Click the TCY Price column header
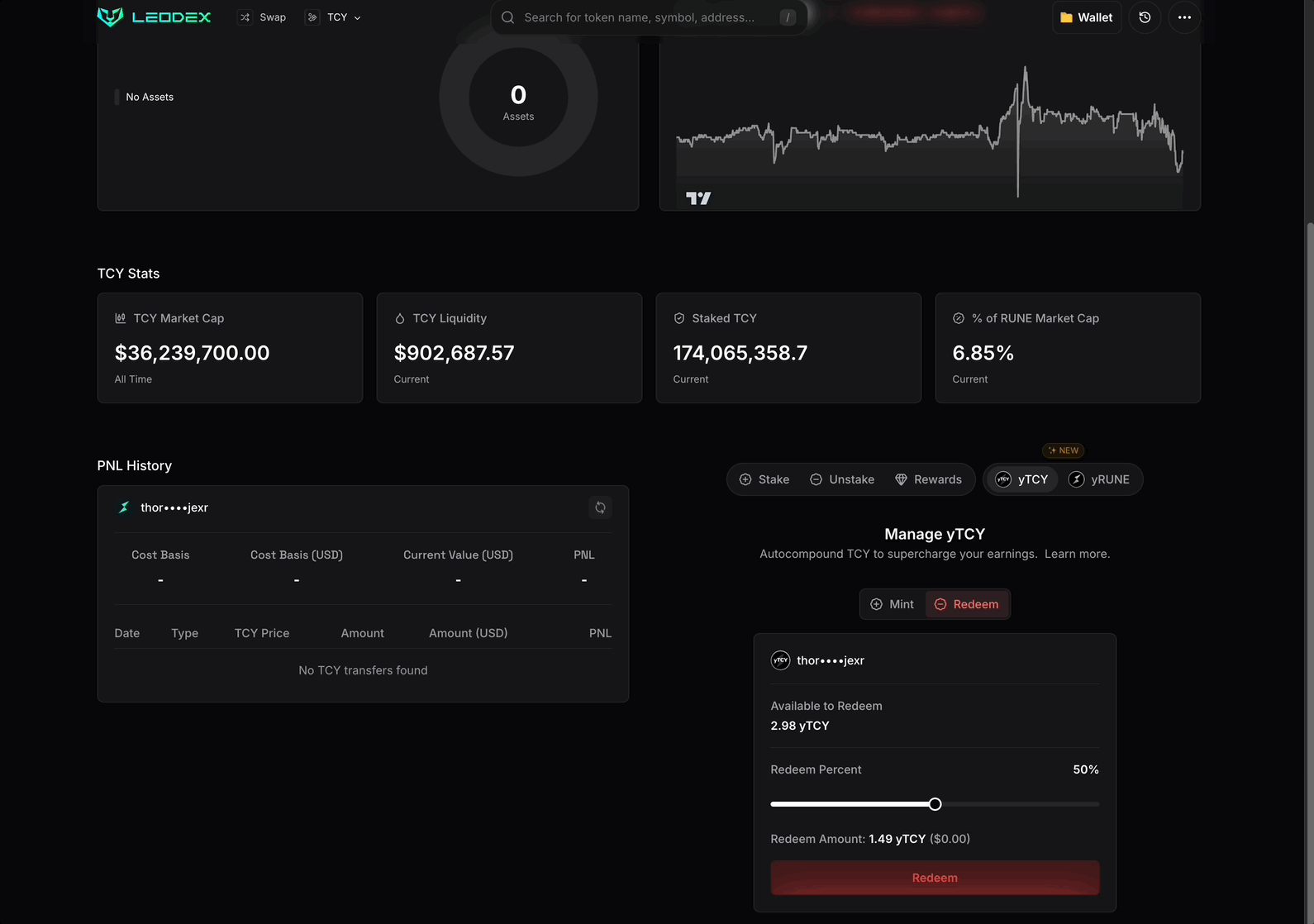The width and height of the screenshot is (1314, 924). pyautogui.click(x=262, y=633)
